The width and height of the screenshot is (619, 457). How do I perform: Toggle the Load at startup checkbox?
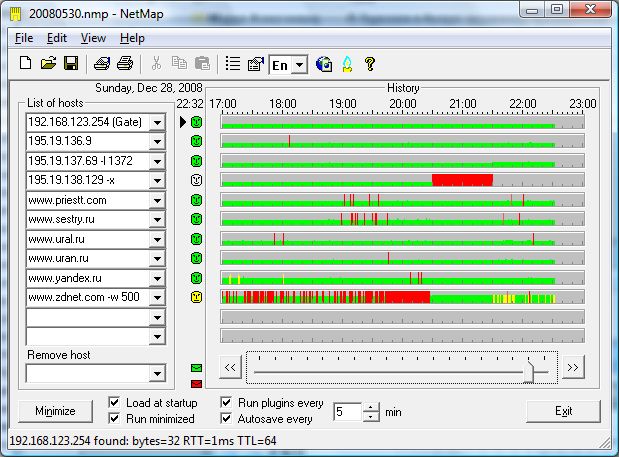tap(114, 403)
